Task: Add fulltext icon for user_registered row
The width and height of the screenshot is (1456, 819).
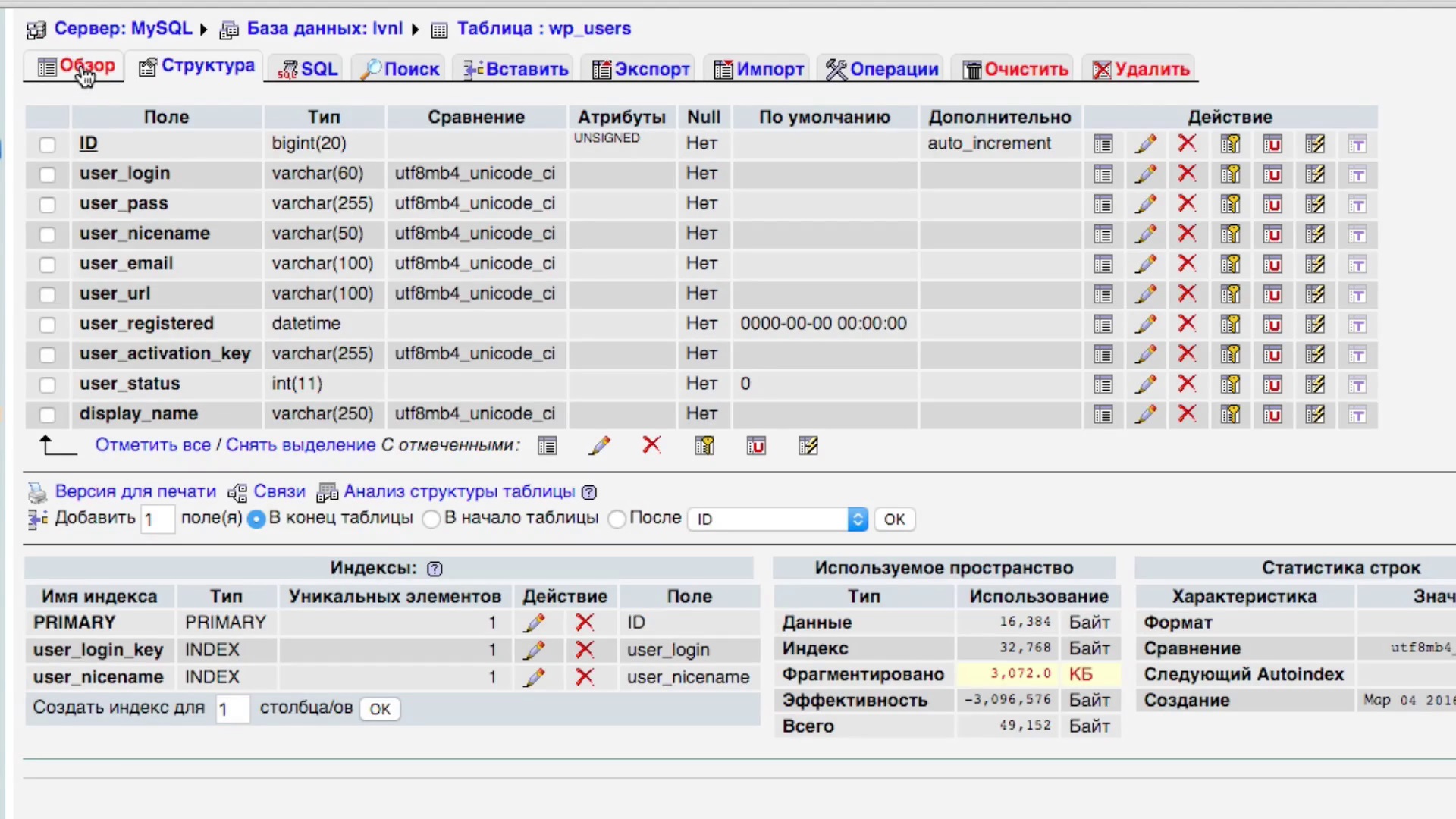Action: pyautogui.click(x=1357, y=325)
